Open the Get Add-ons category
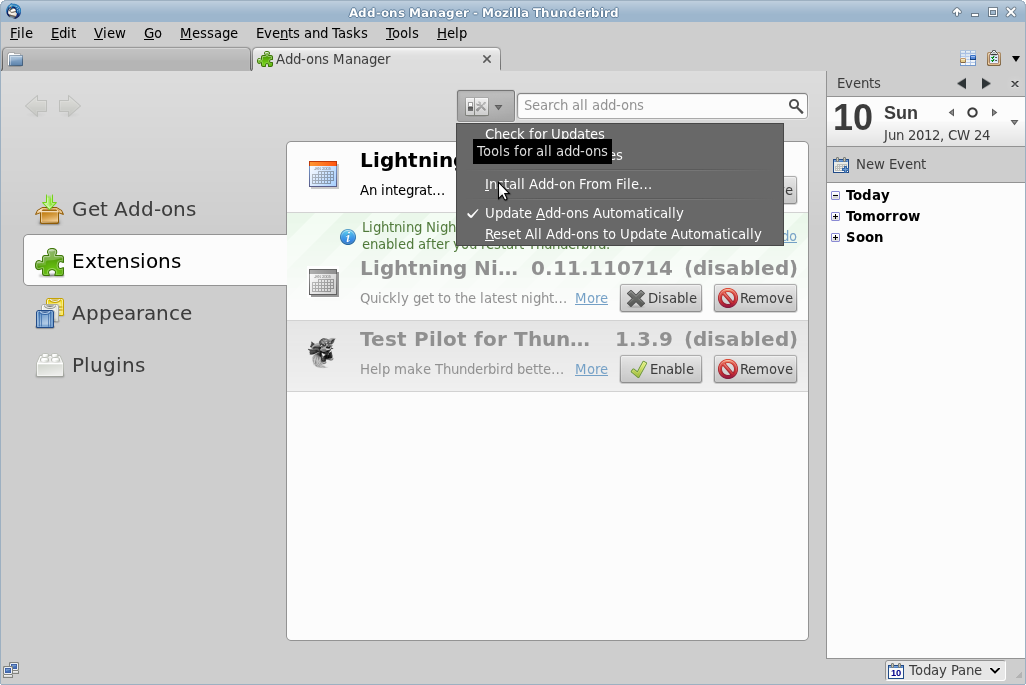This screenshot has width=1026, height=685. (x=155, y=209)
